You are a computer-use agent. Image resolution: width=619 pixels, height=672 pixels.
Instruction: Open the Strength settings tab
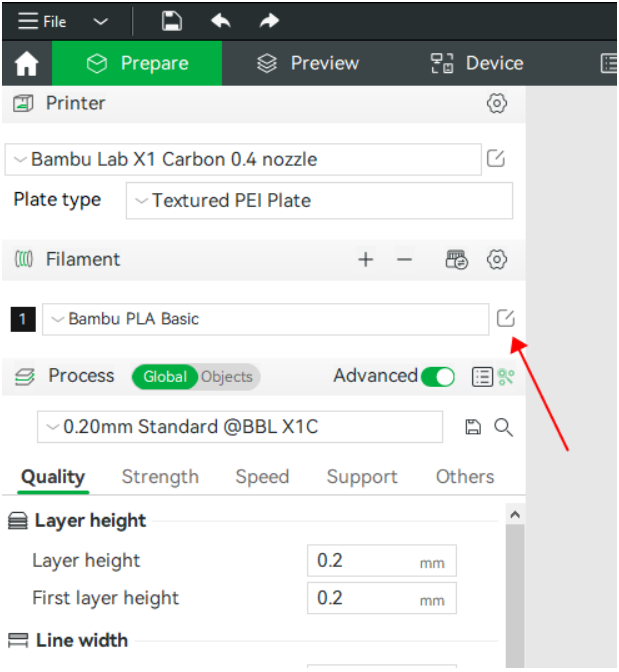[x=160, y=477]
